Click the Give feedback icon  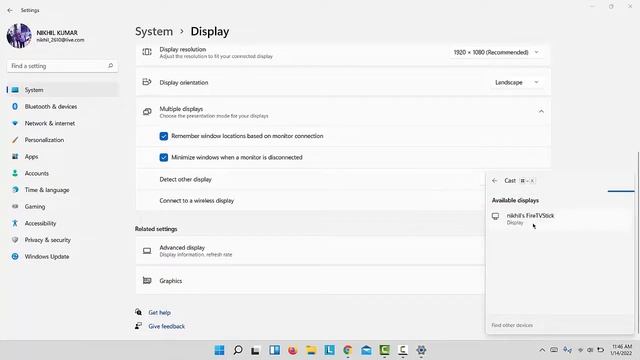(x=138, y=326)
